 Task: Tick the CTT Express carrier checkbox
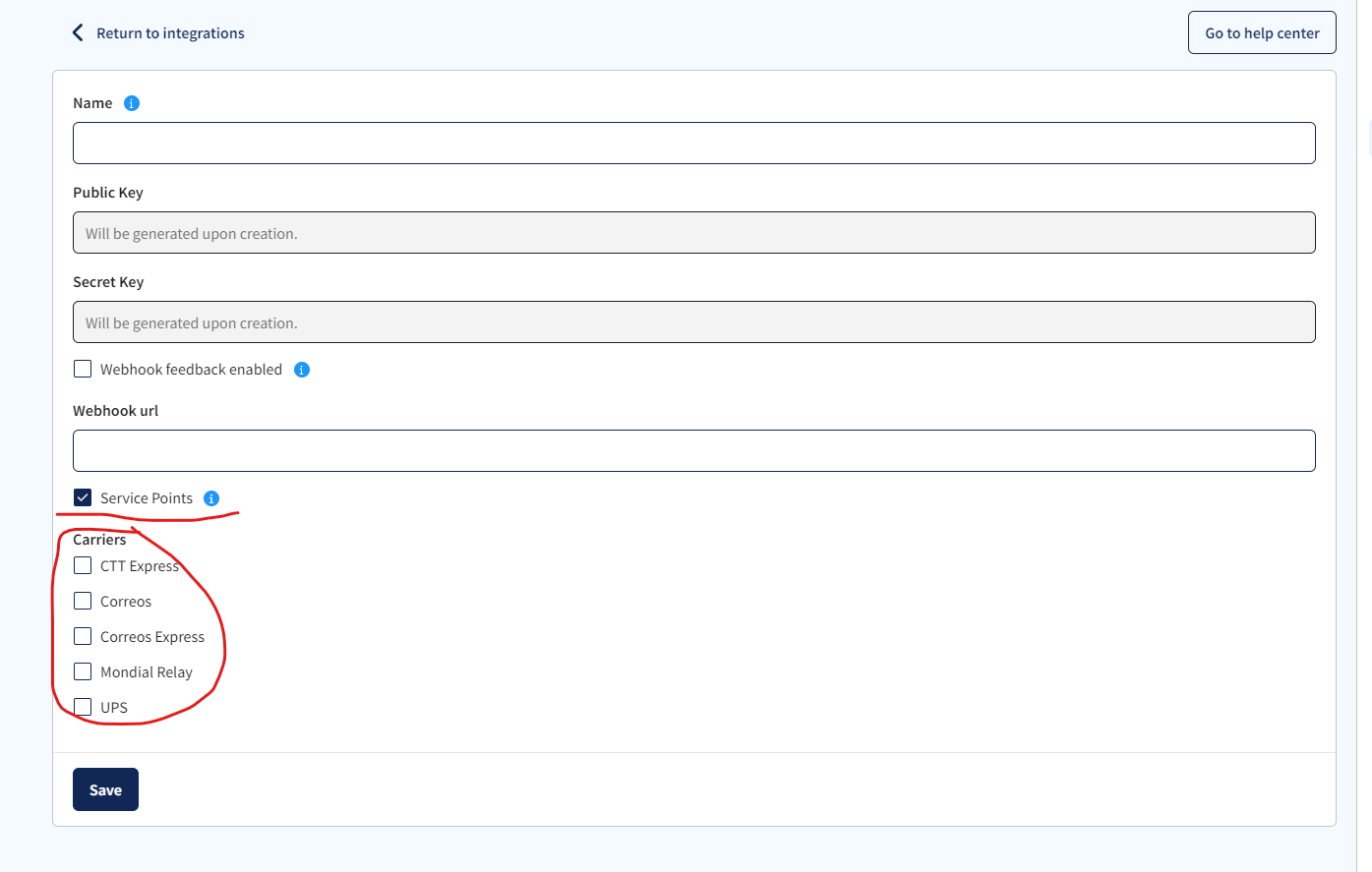[x=83, y=565]
